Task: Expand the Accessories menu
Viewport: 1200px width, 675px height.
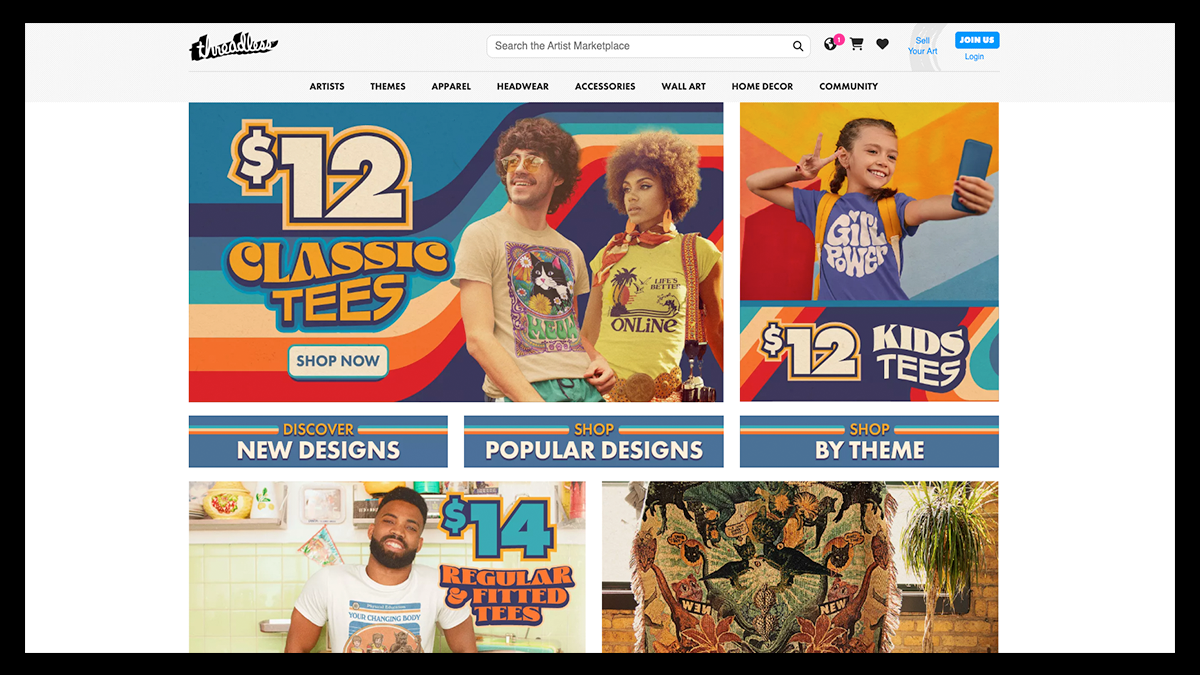Action: click(605, 87)
